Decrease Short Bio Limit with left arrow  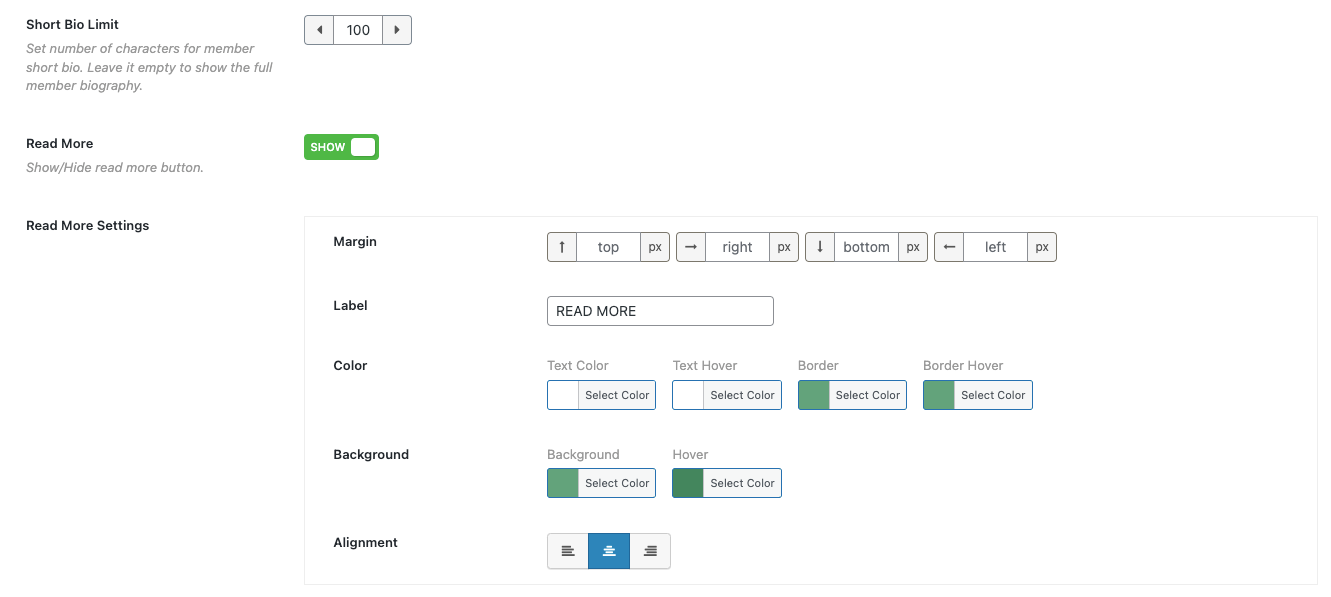pos(319,30)
